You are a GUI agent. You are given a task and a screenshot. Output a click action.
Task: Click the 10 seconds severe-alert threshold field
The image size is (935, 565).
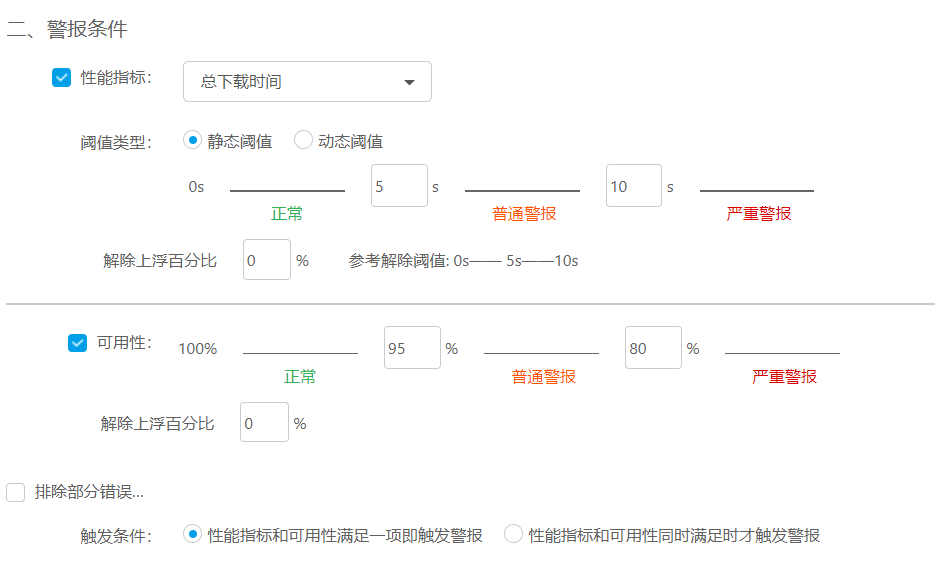[633, 186]
